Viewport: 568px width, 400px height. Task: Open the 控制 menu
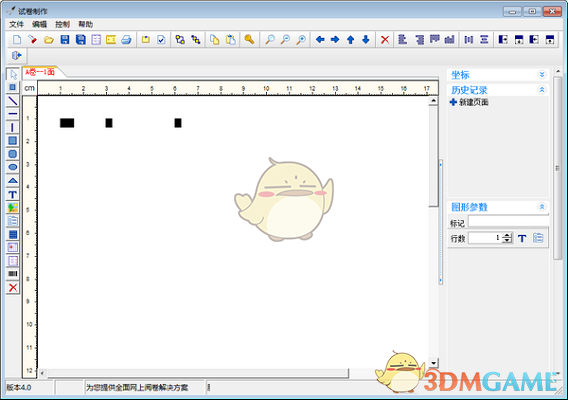62,24
